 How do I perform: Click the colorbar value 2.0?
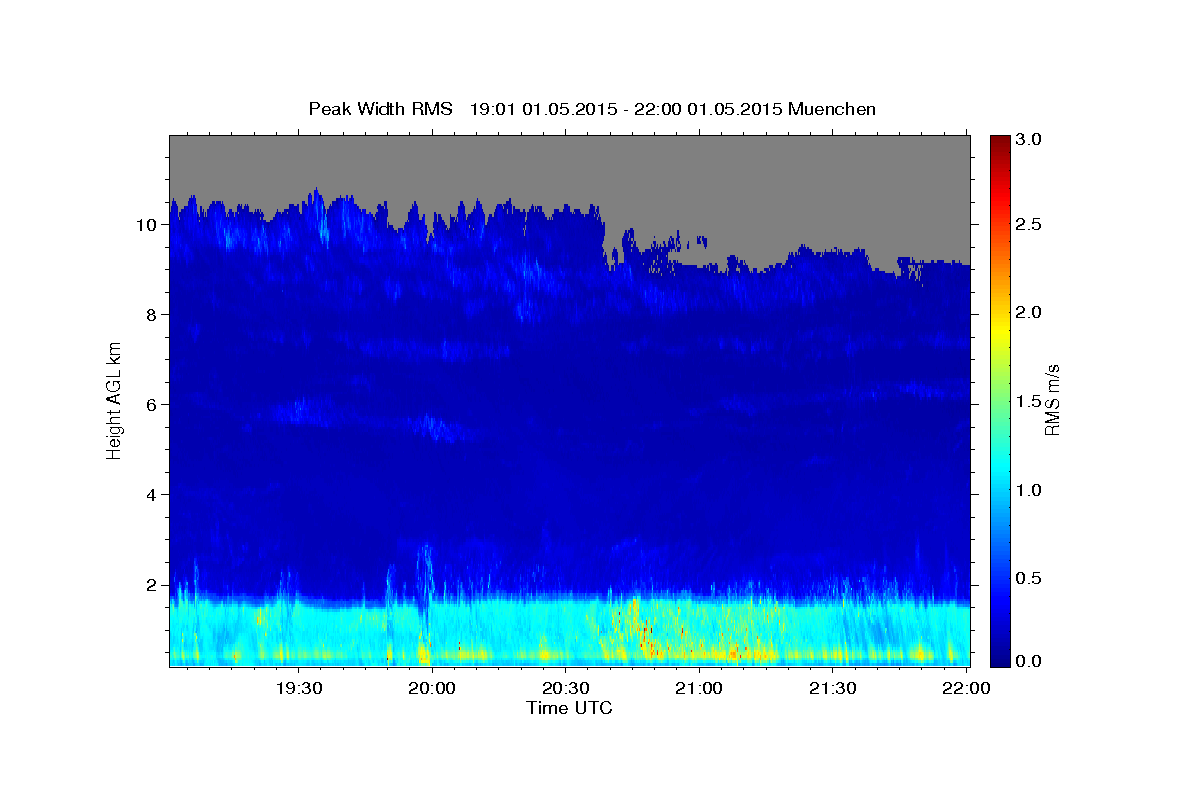click(1029, 313)
